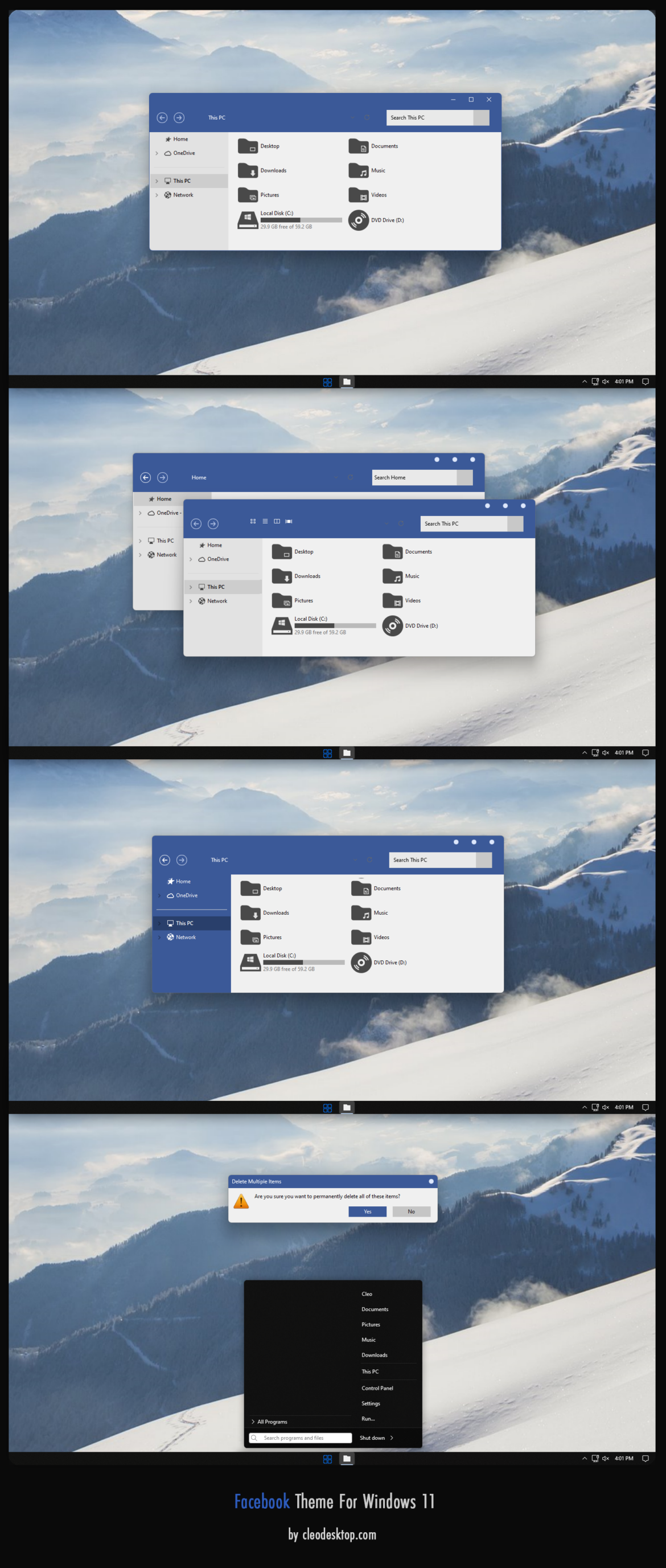Select OneDrive in blue-sidebar window navigation
The image size is (666, 1568).
pos(182,895)
